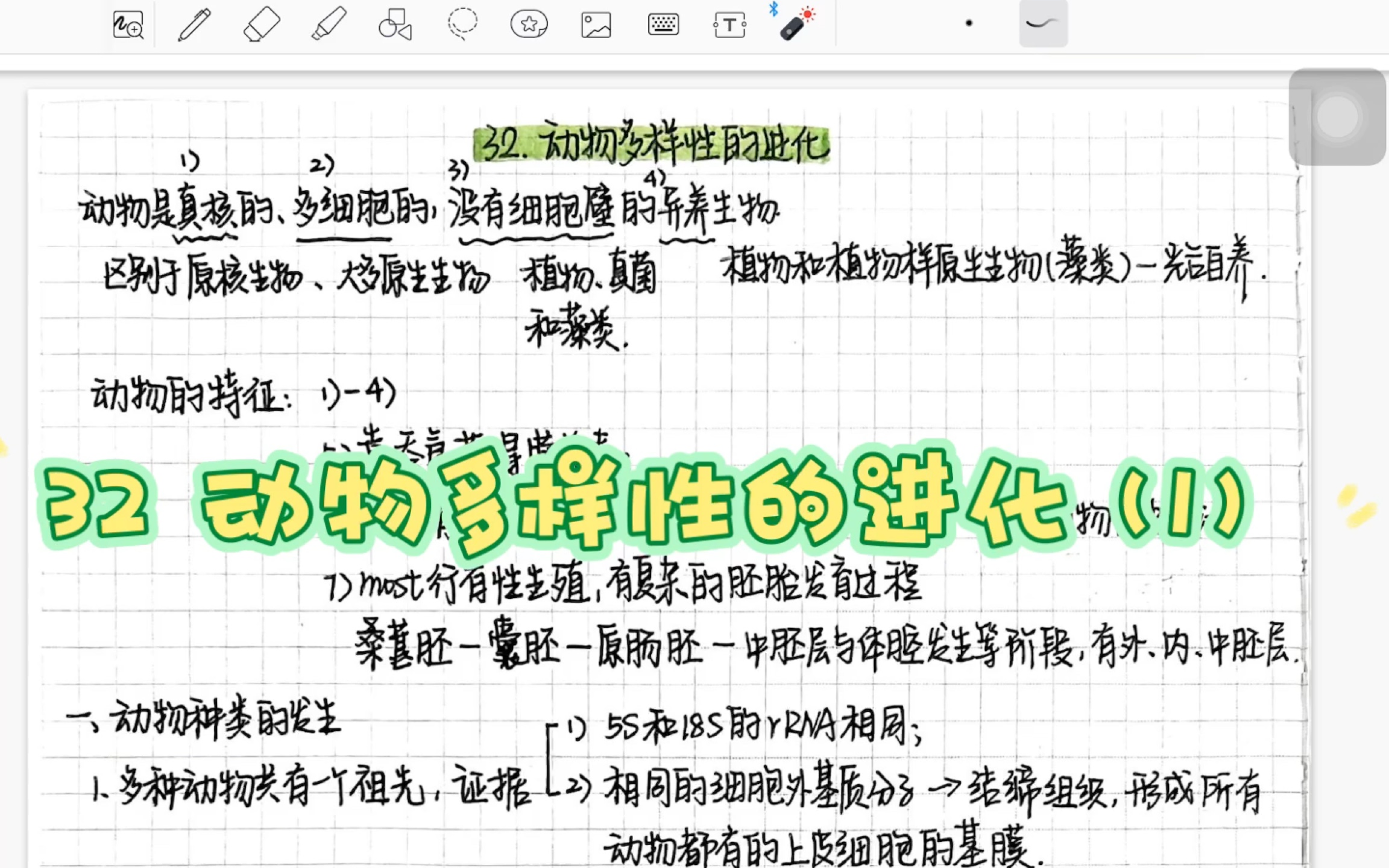Select the Text box tool

coord(729,25)
